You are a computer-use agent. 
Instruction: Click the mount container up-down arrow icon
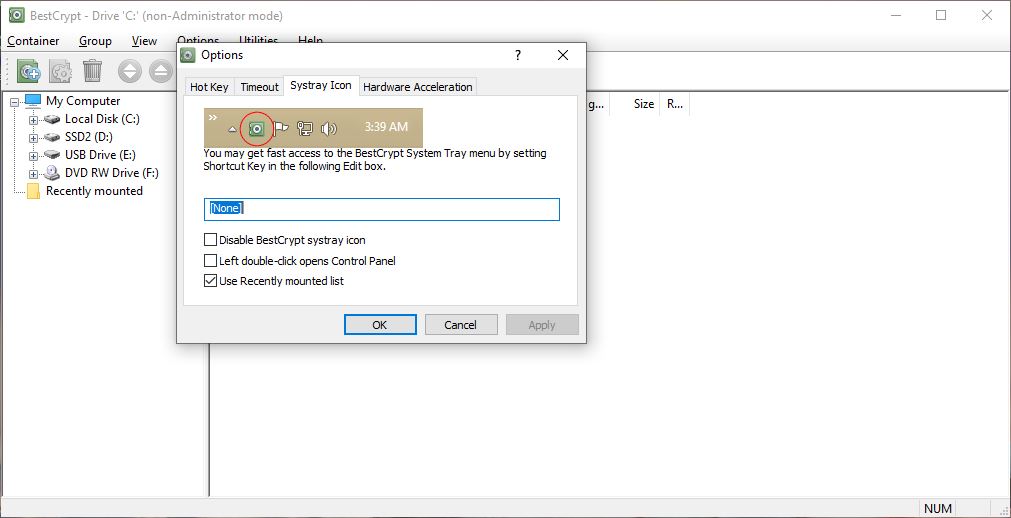pos(130,71)
